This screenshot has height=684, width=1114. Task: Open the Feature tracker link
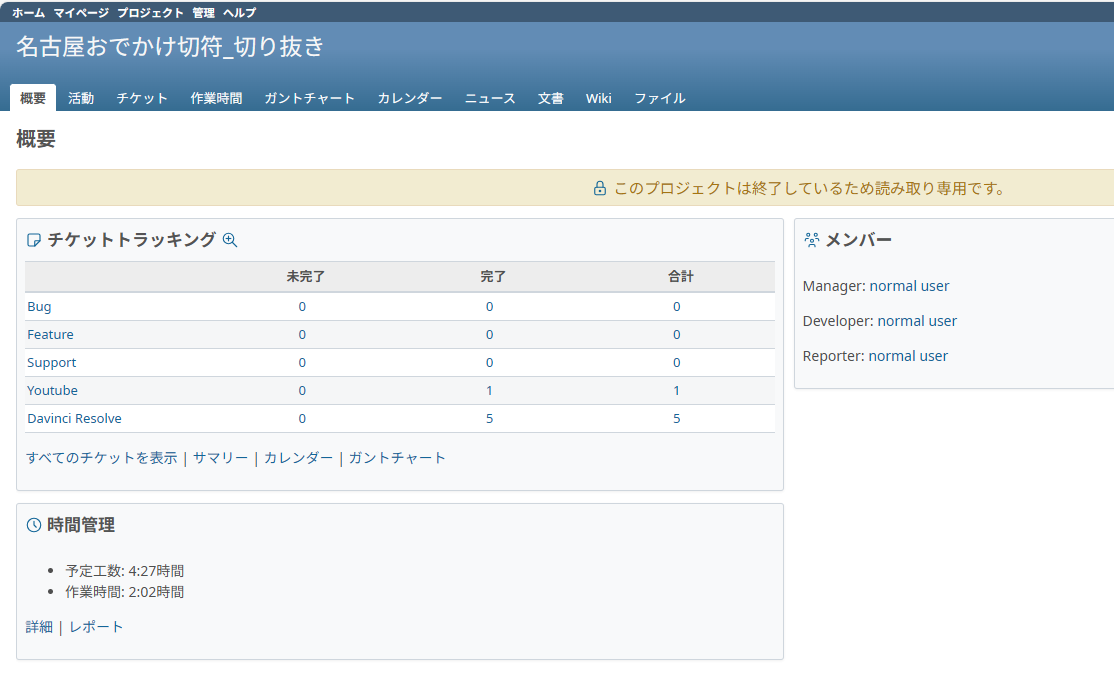coord(50,335)
